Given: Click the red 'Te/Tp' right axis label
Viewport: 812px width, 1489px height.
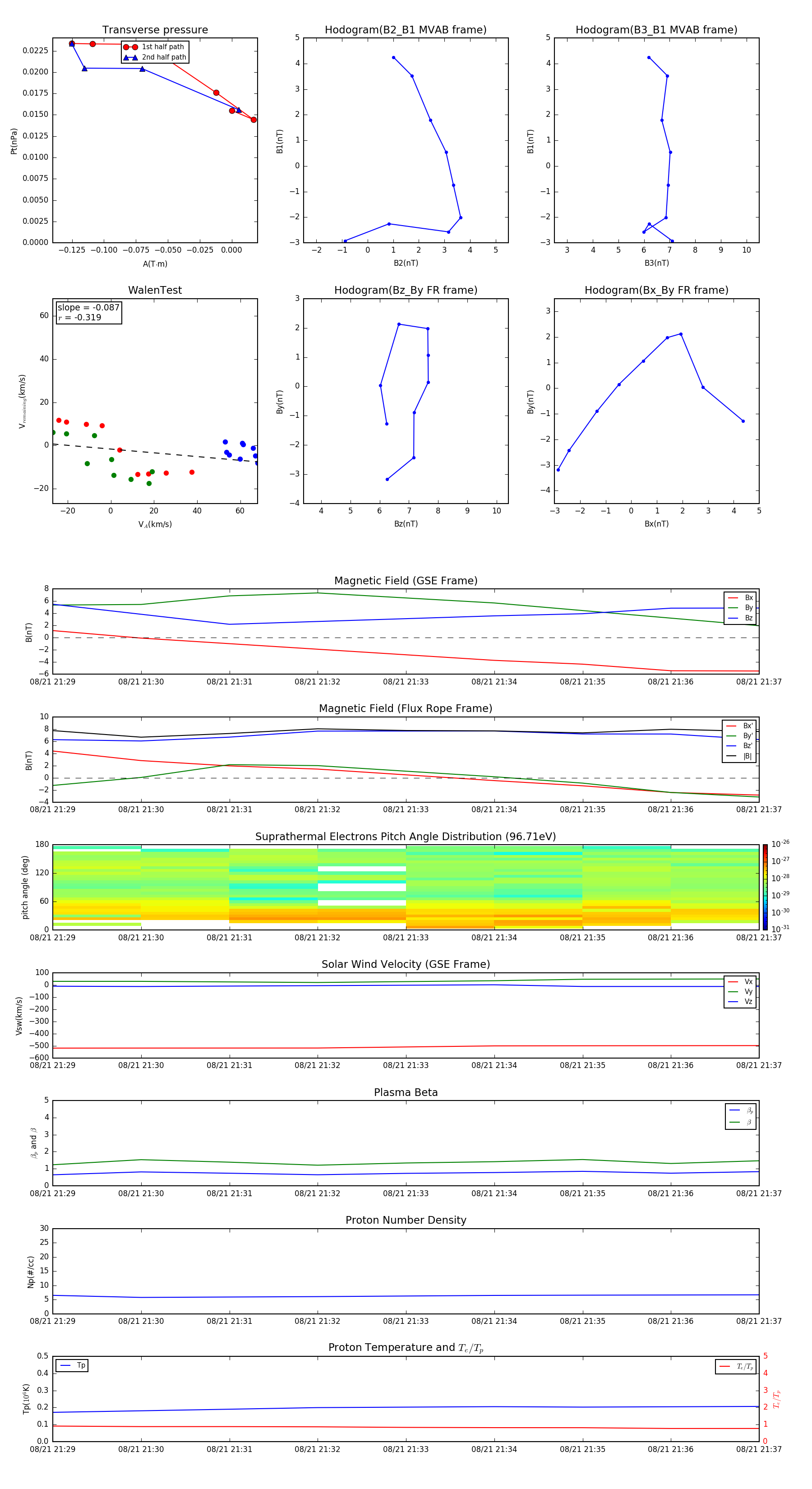Looking at the screenshot, I should (x=777, y=1399).
